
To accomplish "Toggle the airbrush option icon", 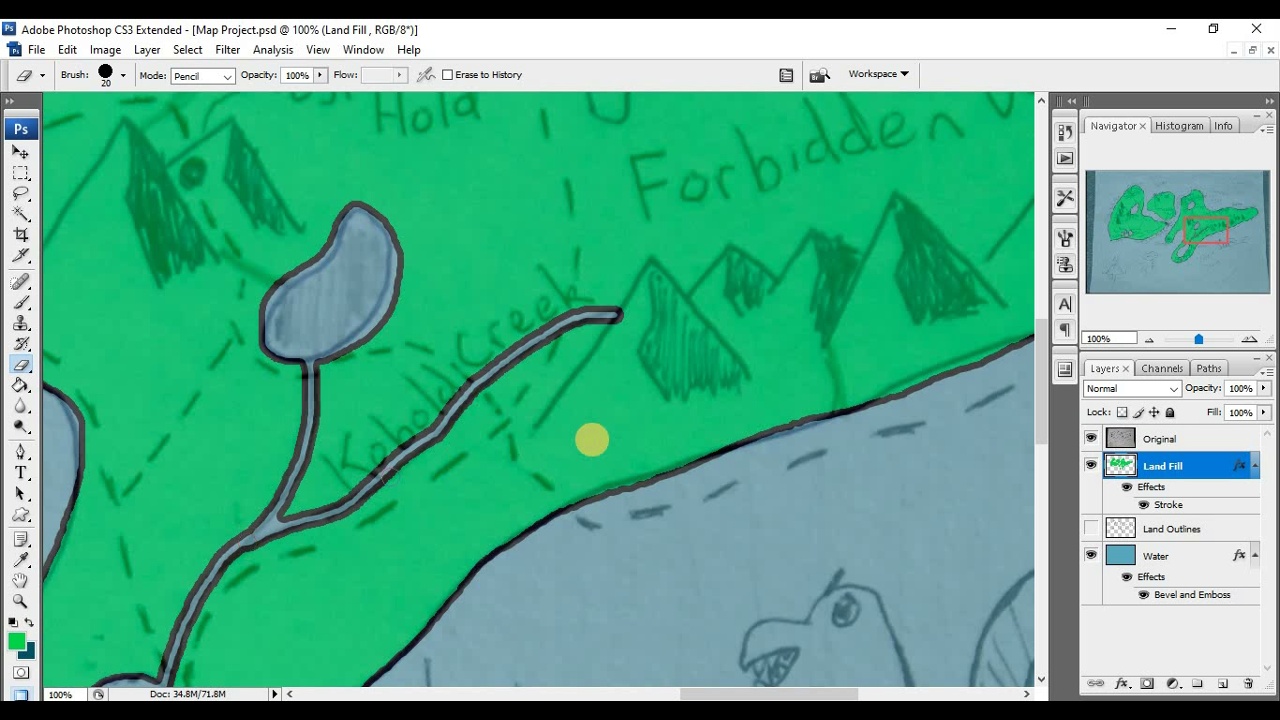I will coord(426,75).
